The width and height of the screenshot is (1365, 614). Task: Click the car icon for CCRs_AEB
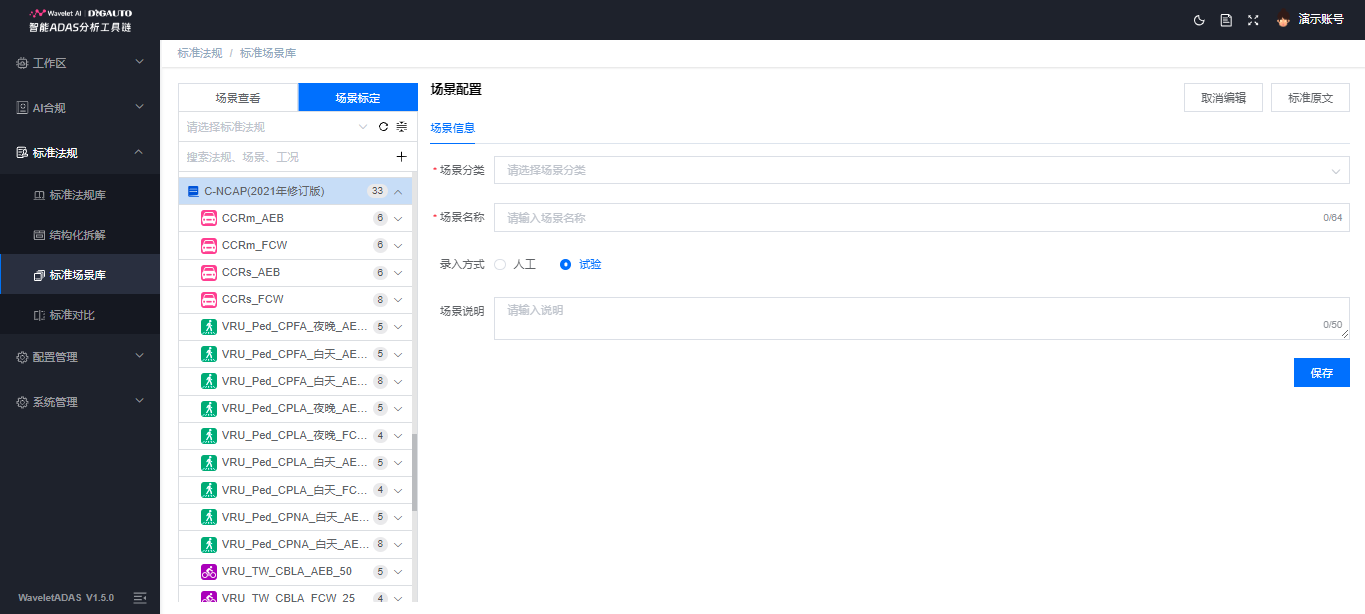(x=209, y=272)
